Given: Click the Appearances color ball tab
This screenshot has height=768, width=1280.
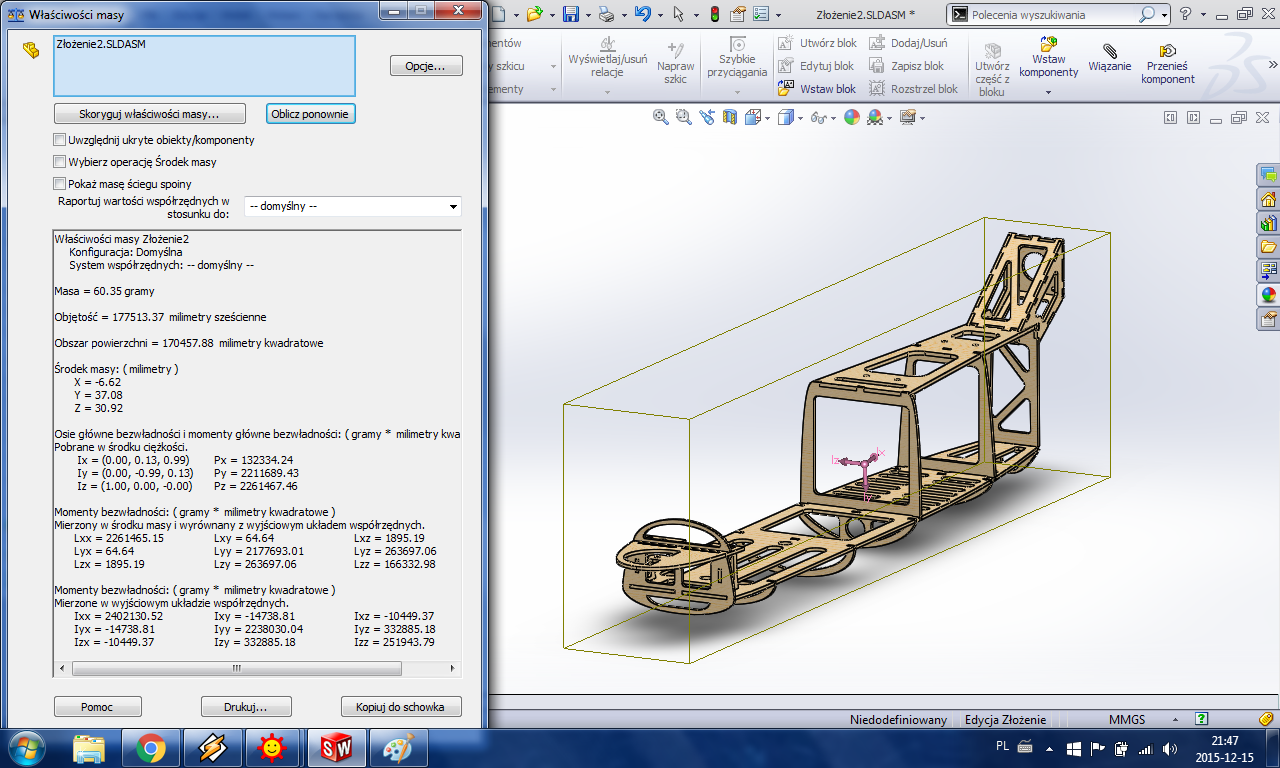Looking at the screenshot, I should [1268, 295].
